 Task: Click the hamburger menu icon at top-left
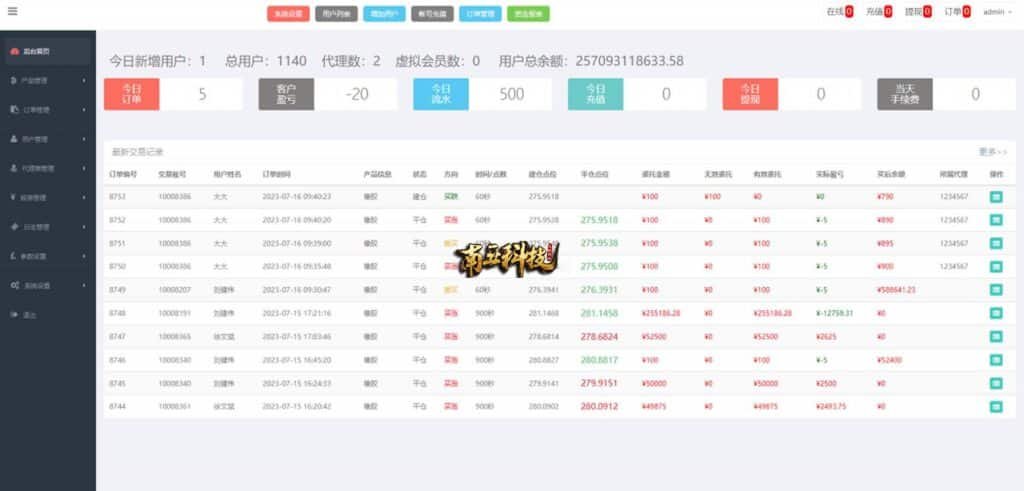[12, 12]
